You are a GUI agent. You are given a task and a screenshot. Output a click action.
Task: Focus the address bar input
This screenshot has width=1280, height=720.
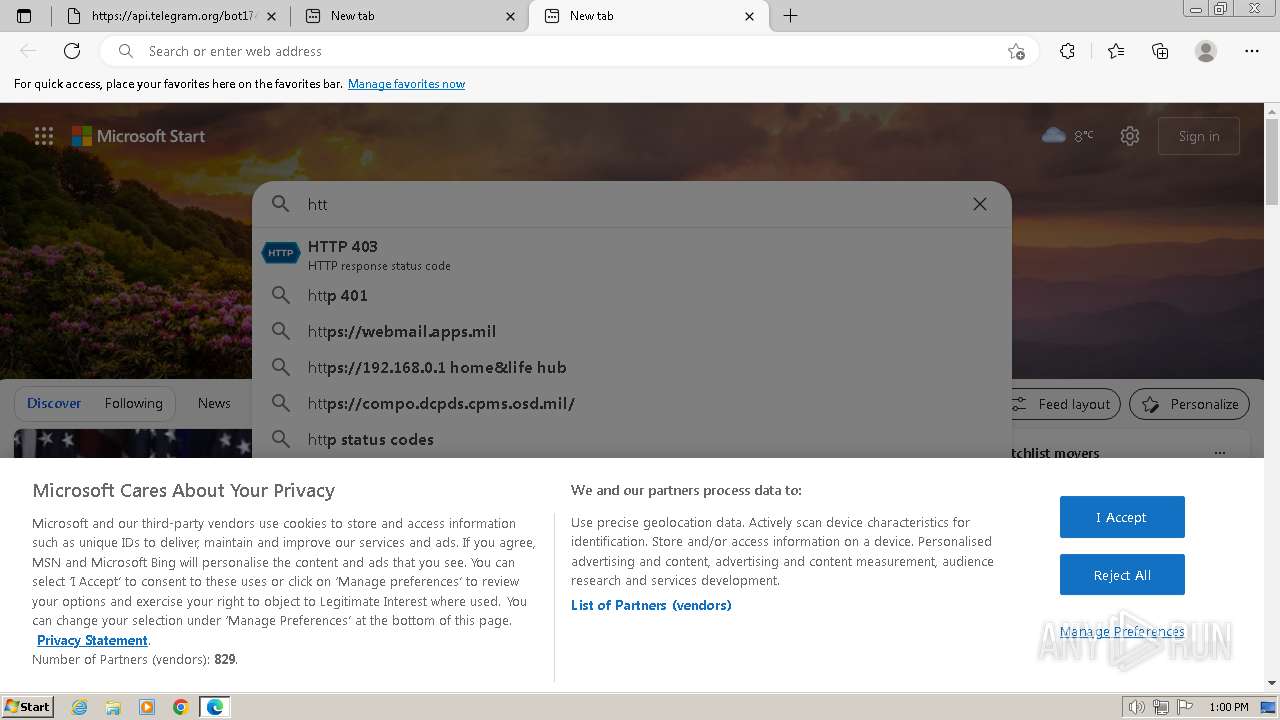(x=570, y=51)
